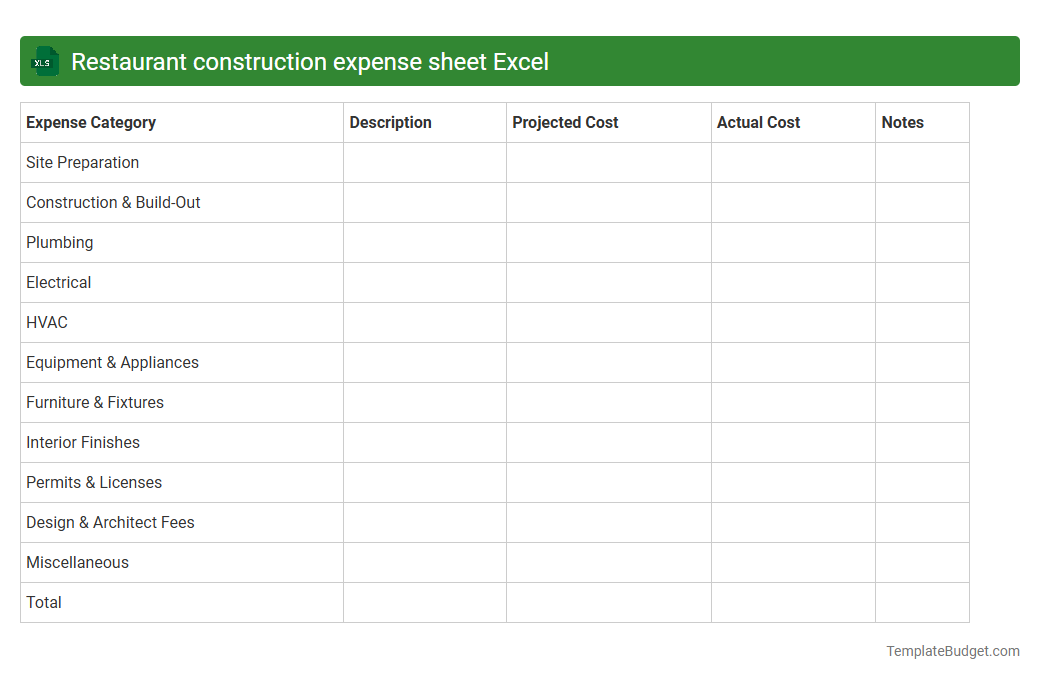Select the Construction & Build-Out category
The height and width of the screenshot is (680, 1040).
coord(113,202)
